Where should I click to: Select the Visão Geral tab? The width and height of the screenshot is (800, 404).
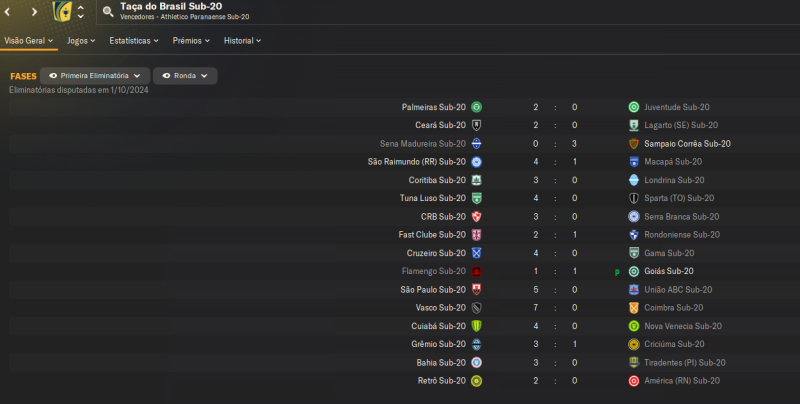27,41
